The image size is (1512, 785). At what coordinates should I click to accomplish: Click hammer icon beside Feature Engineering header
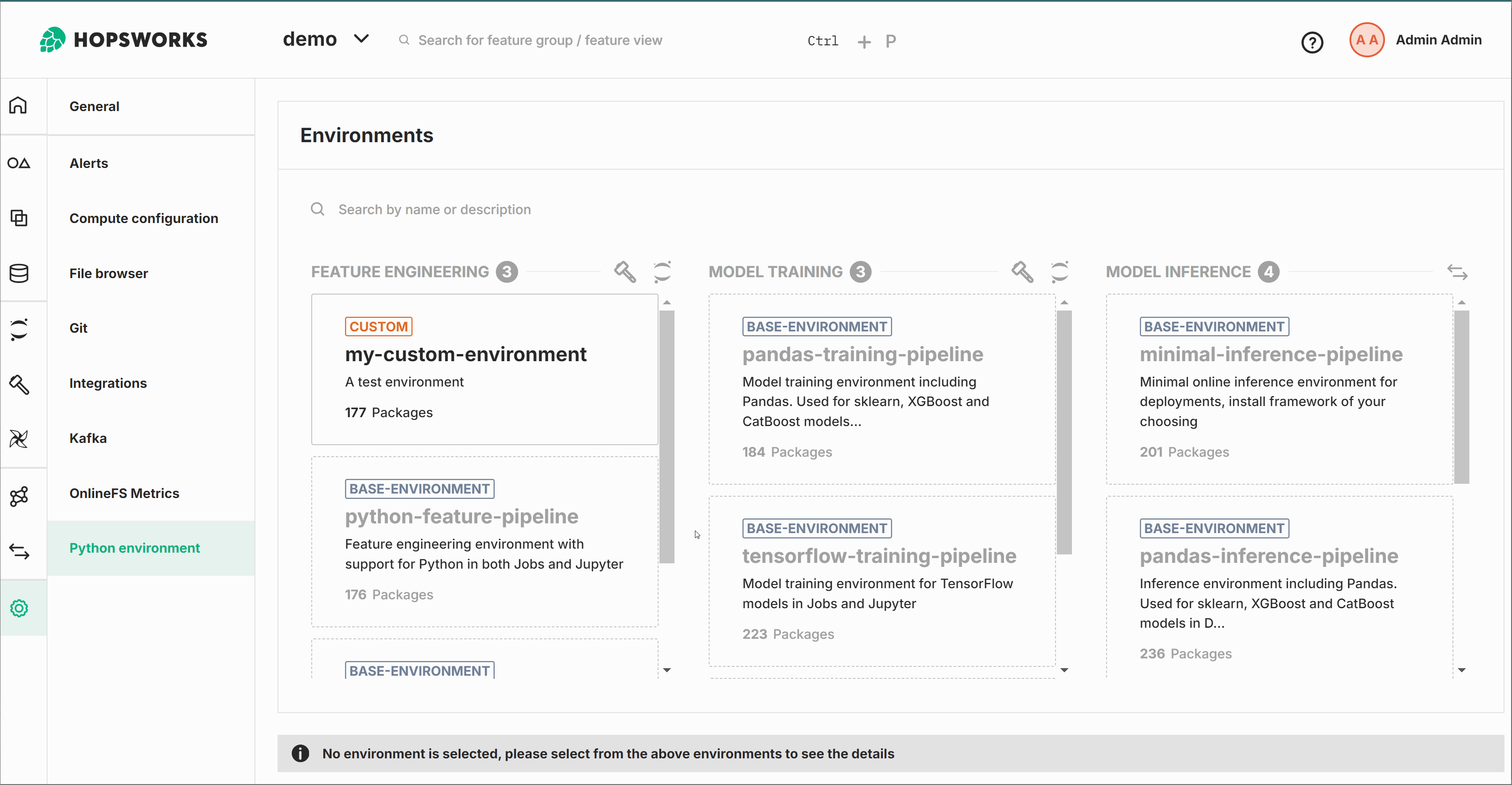[624, 272]
